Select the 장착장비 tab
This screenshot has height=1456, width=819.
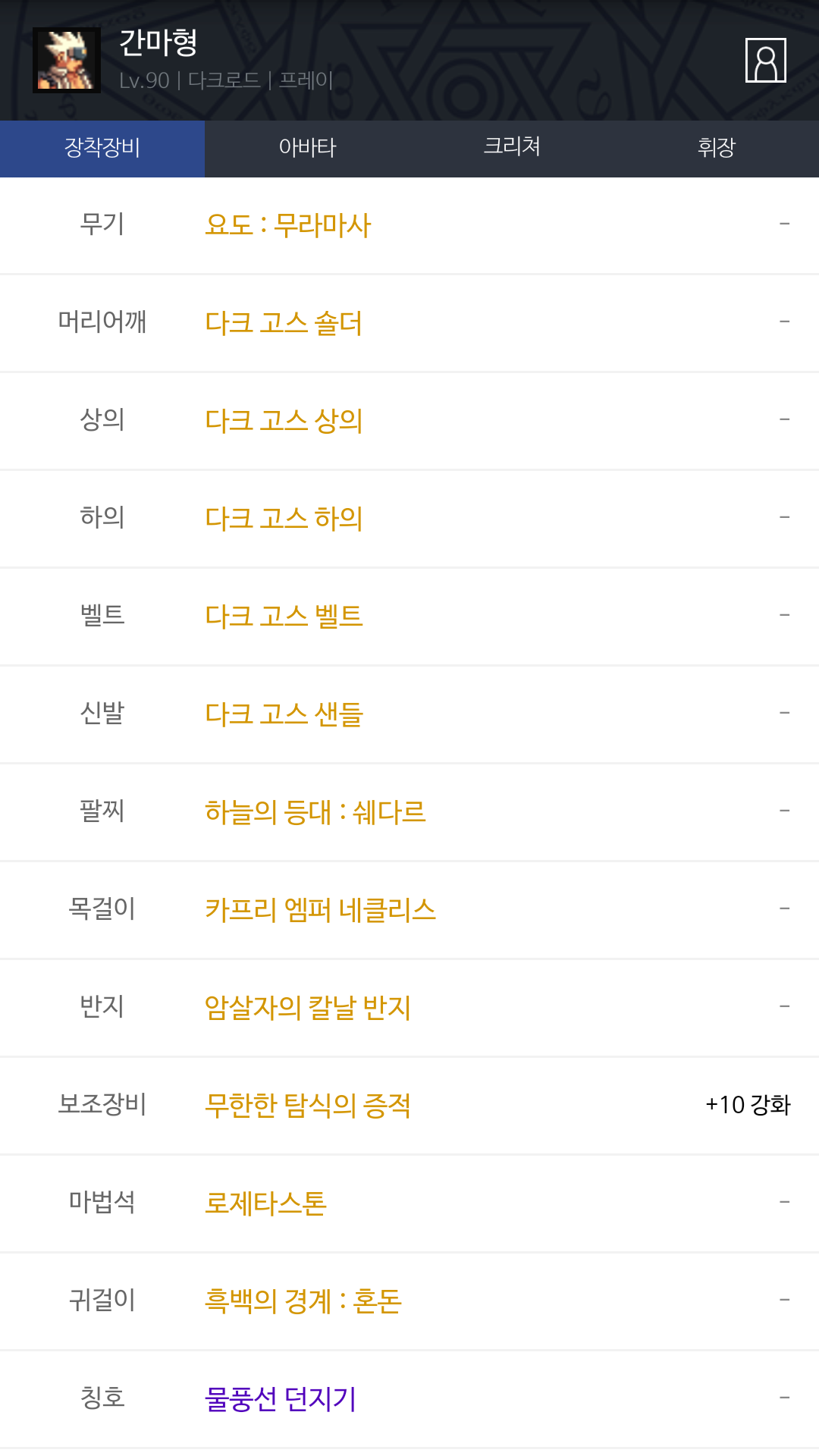point(102,148)
